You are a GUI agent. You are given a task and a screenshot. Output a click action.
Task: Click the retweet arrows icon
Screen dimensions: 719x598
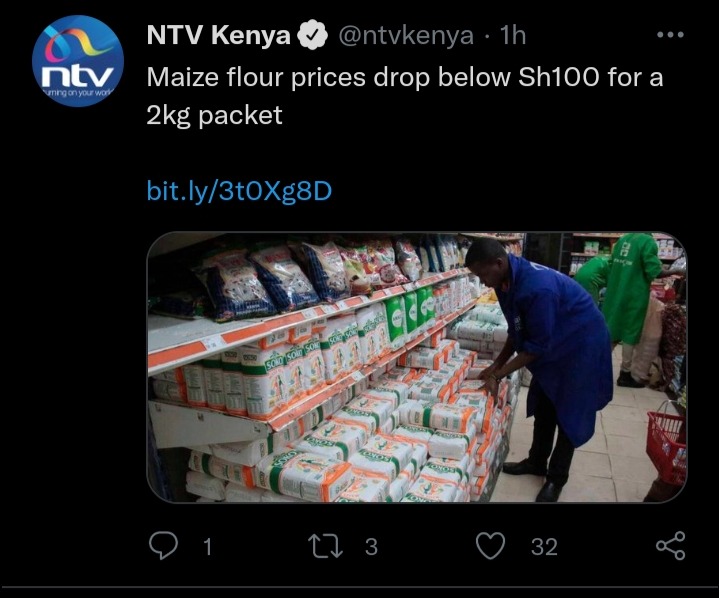[x=325, y=546]
